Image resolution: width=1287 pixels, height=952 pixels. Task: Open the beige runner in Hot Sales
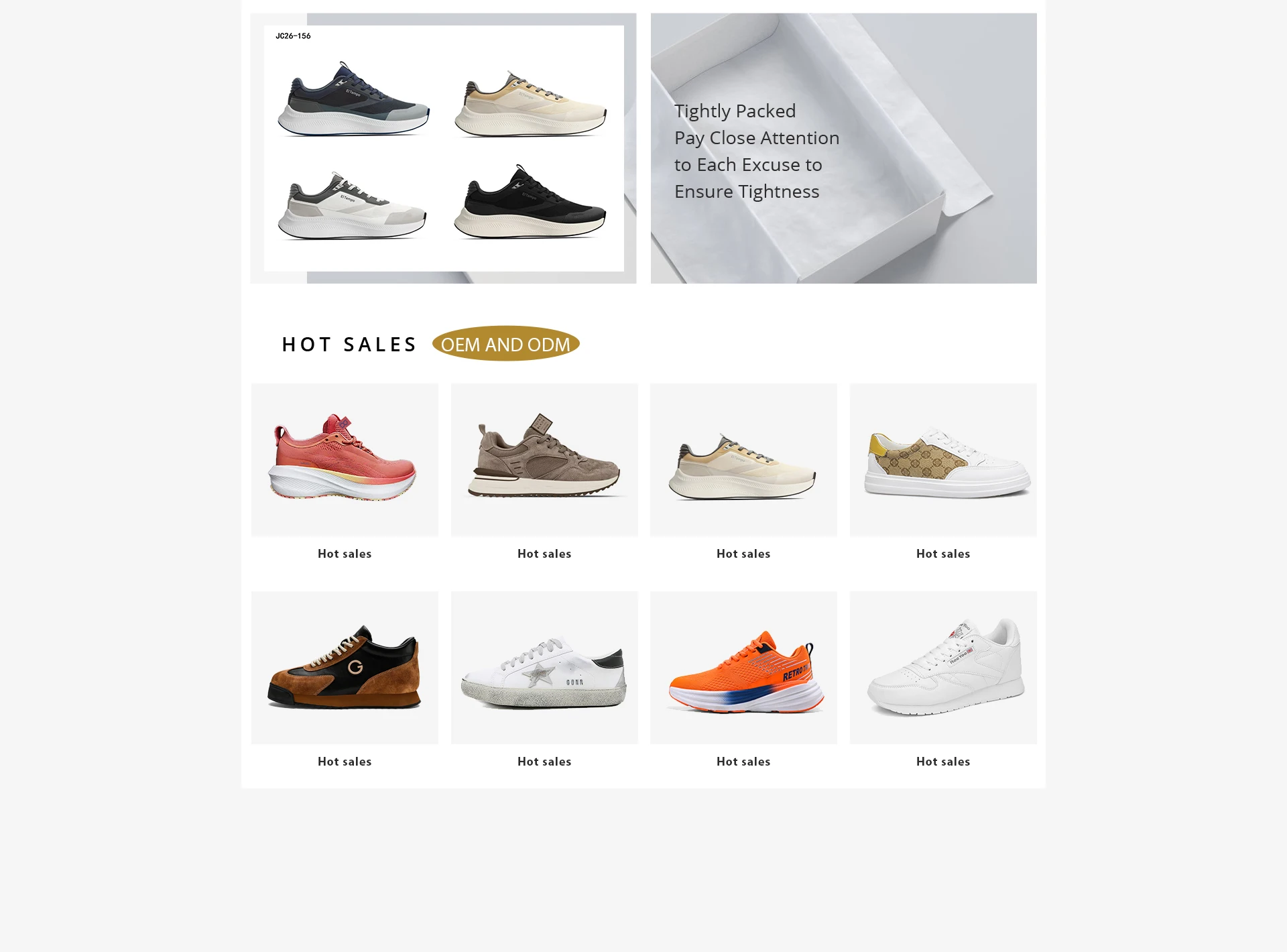coord(743,459)
